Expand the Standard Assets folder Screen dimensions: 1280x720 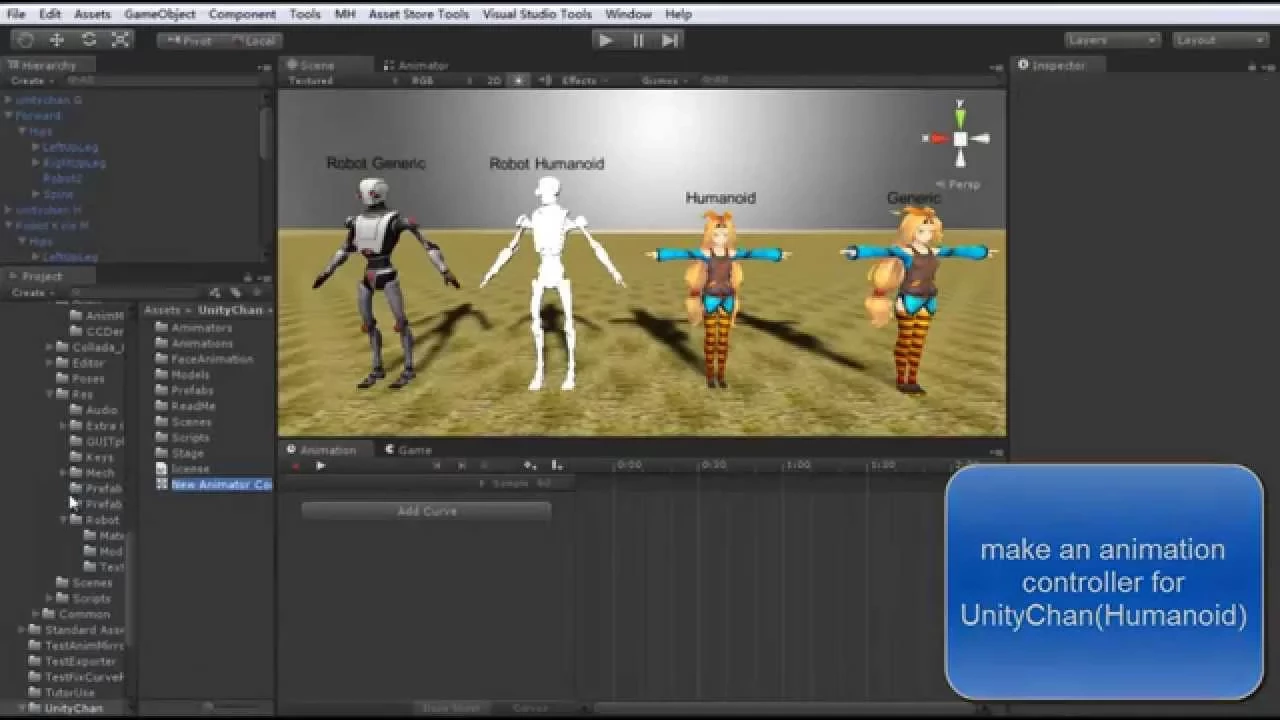pos(23,630)
